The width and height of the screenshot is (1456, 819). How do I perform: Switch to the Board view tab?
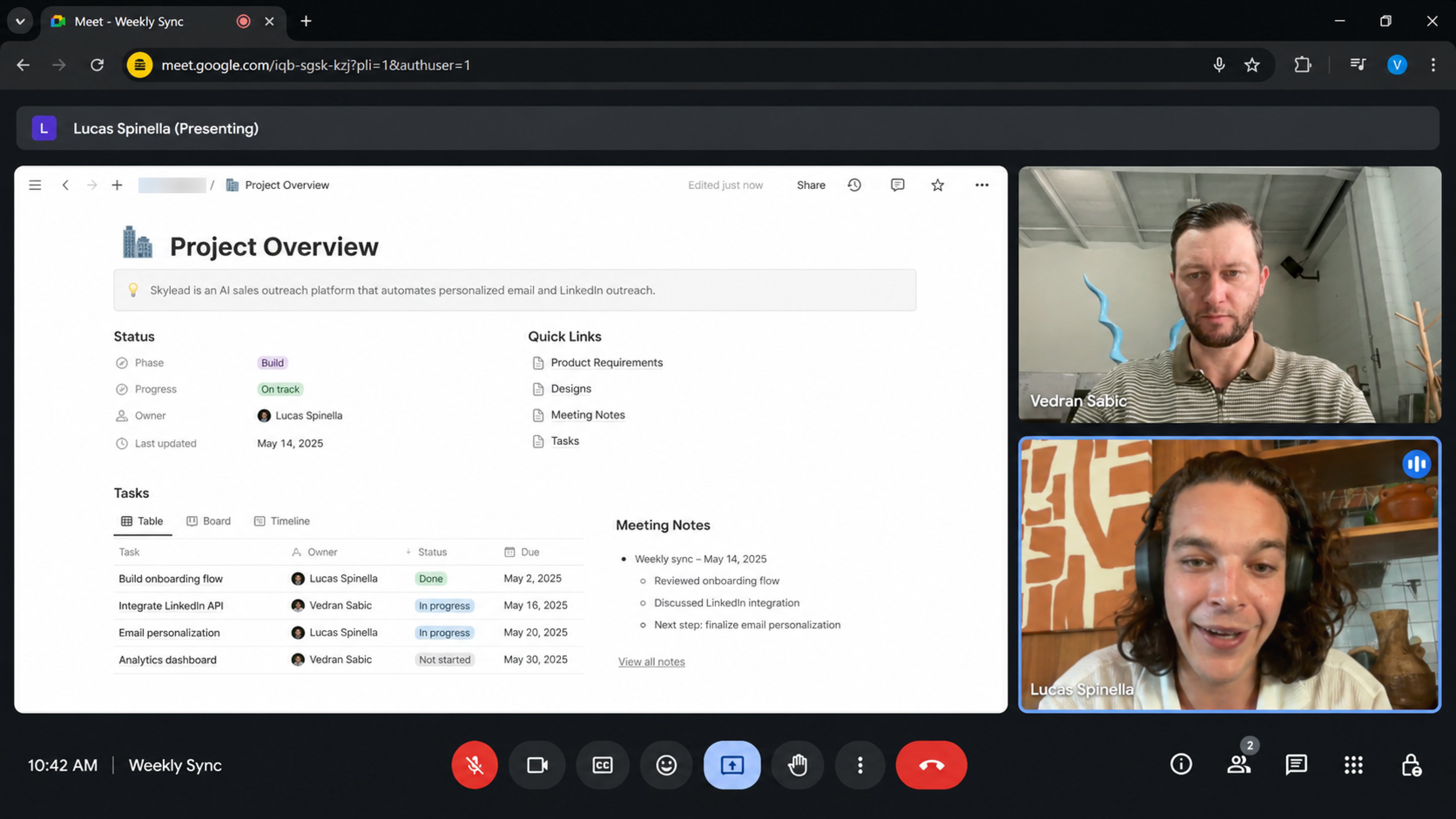pyautogui.click(x=209, y=521)
